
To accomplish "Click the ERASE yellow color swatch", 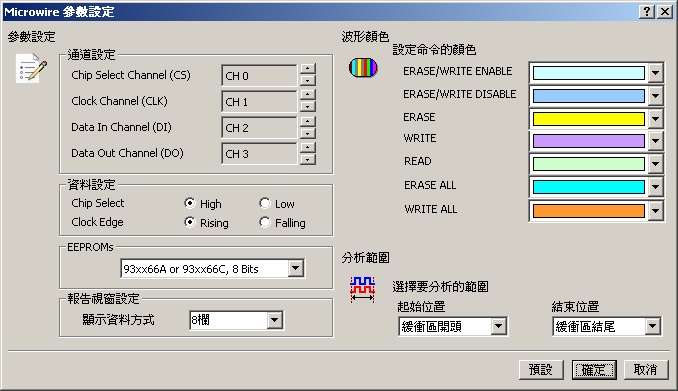I will pyautogui.click(x=588, y=119).
